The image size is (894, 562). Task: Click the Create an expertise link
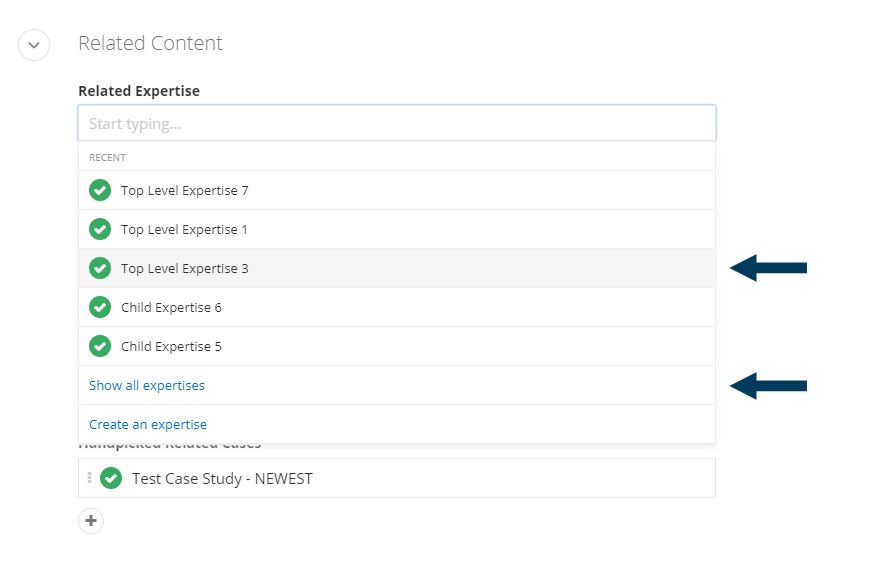click(x=148, y=424)
